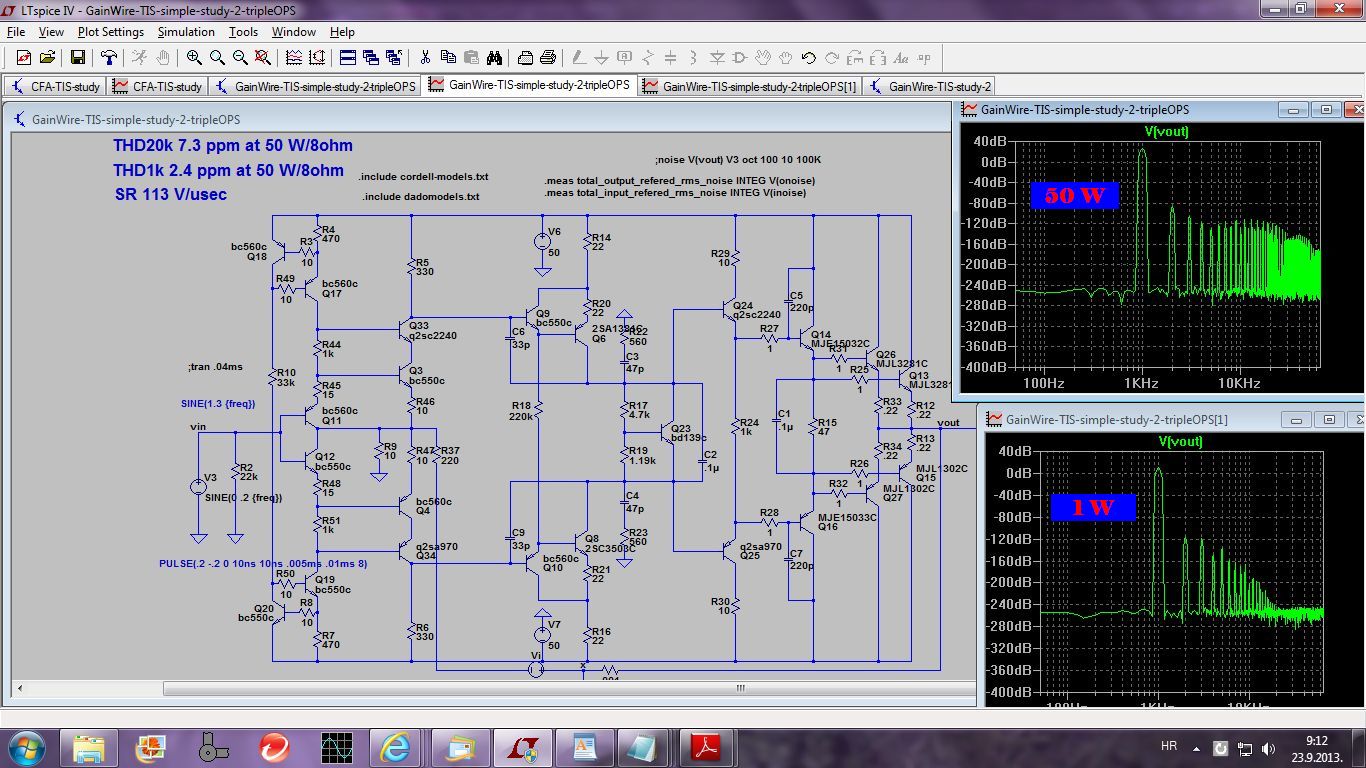This screenshot has height=768, width=1366.
Task: Click the V(vout) trace label in the 50 W plot
Action: (x=1165, y=131)
